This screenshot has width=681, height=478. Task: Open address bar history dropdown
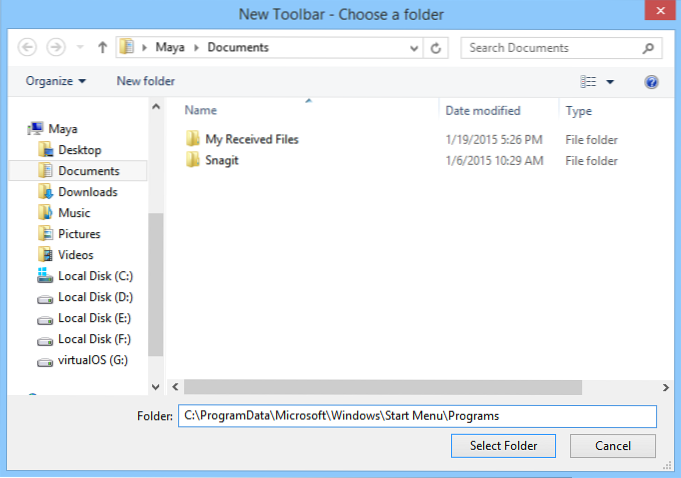(x=414, y=48)
